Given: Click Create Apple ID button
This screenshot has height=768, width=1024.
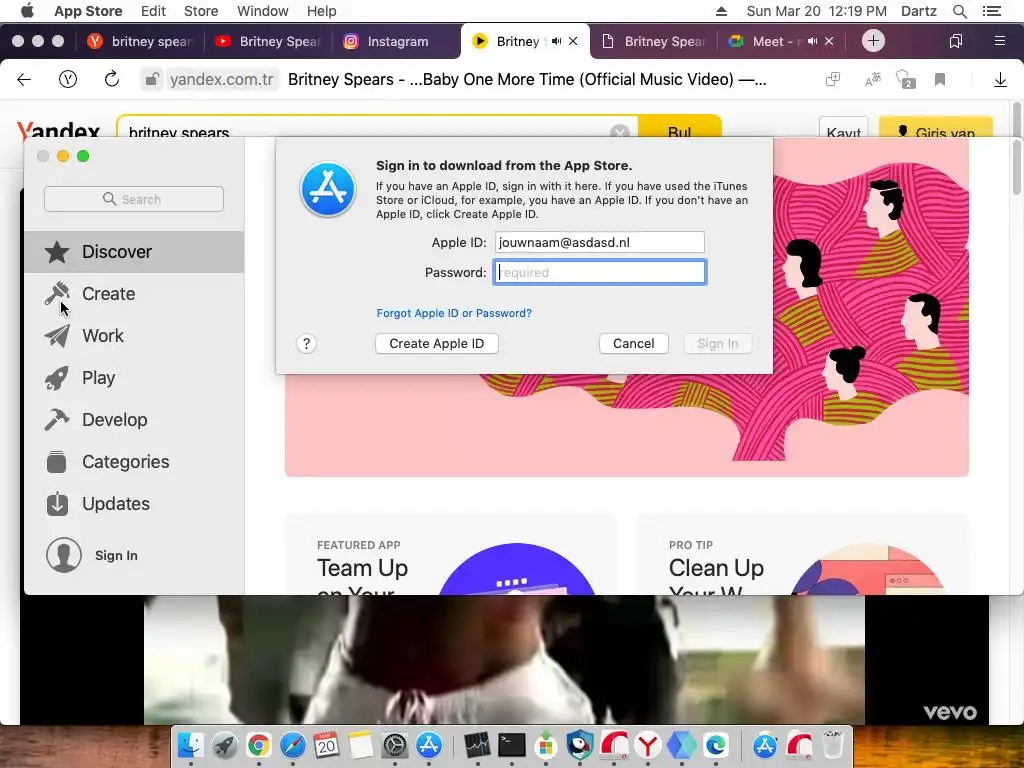Looking at the screenshot, I should (437, 344).
